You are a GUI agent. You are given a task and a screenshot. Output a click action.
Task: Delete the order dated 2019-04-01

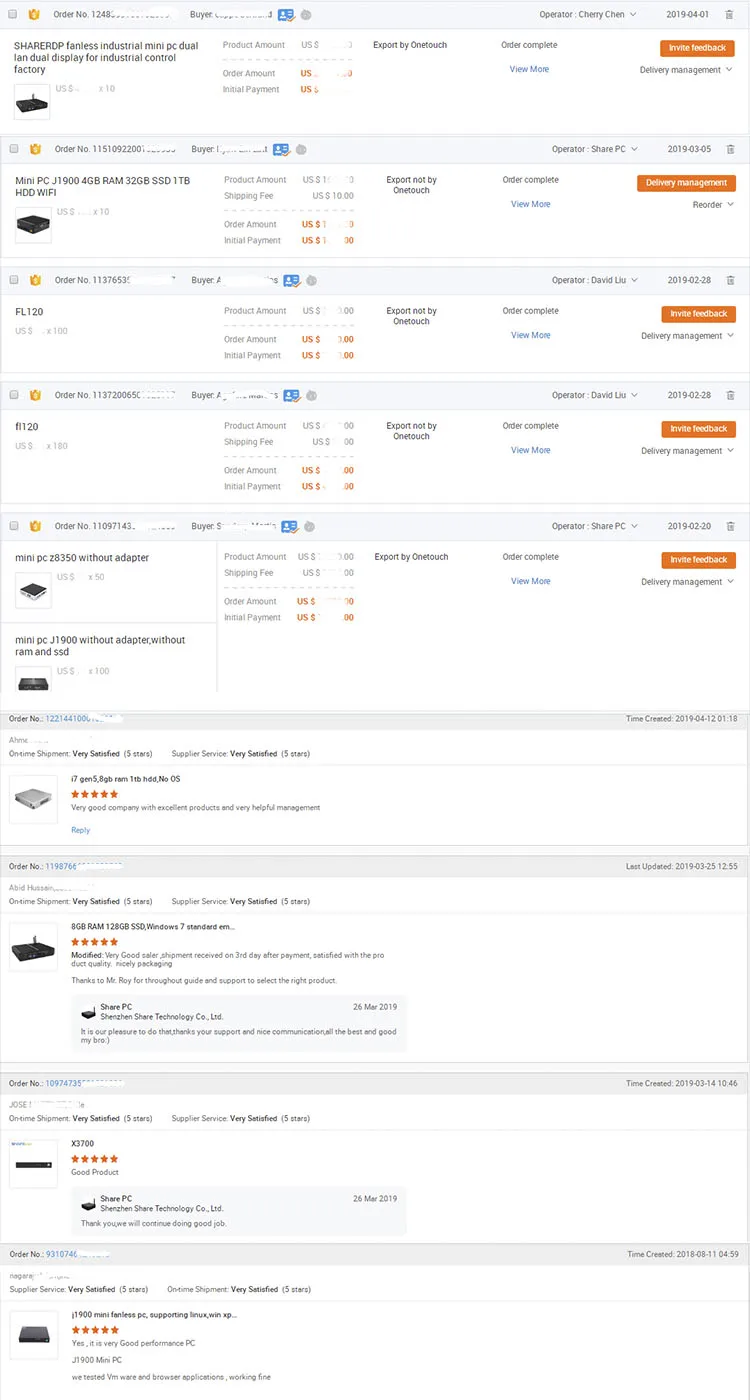pos(730,15)
